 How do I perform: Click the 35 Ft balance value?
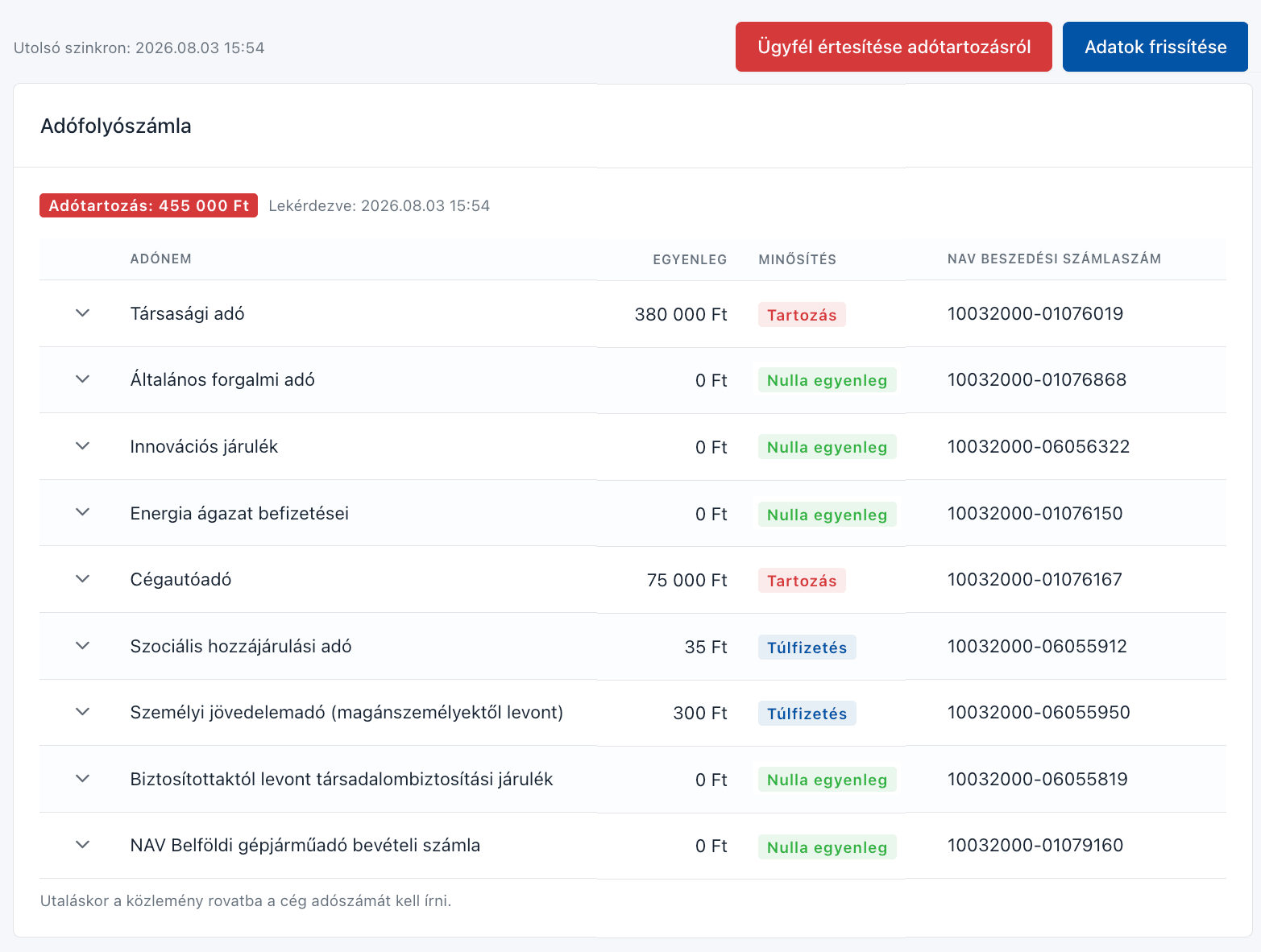(x=706, y=648)
